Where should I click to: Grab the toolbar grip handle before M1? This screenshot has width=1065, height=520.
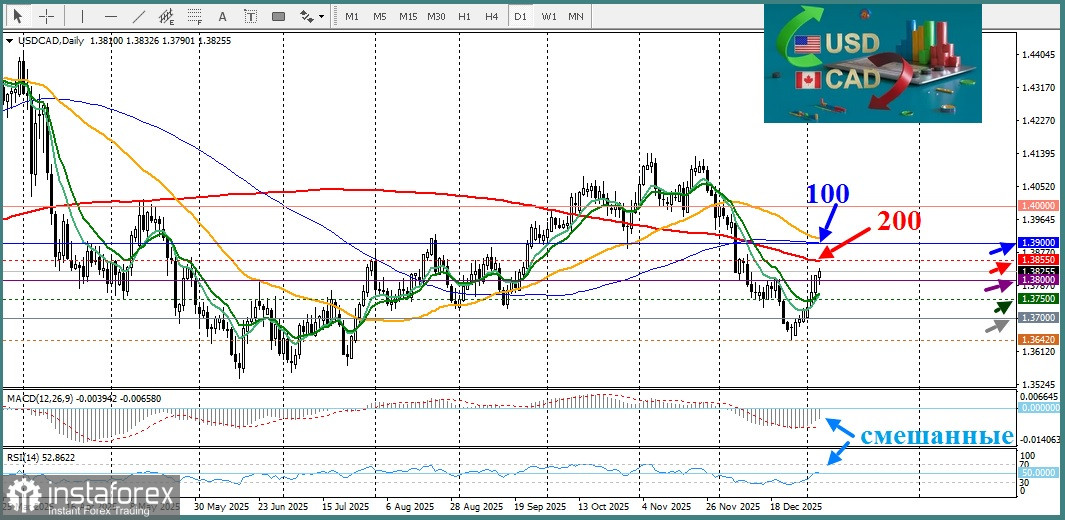tap(337, 16)
